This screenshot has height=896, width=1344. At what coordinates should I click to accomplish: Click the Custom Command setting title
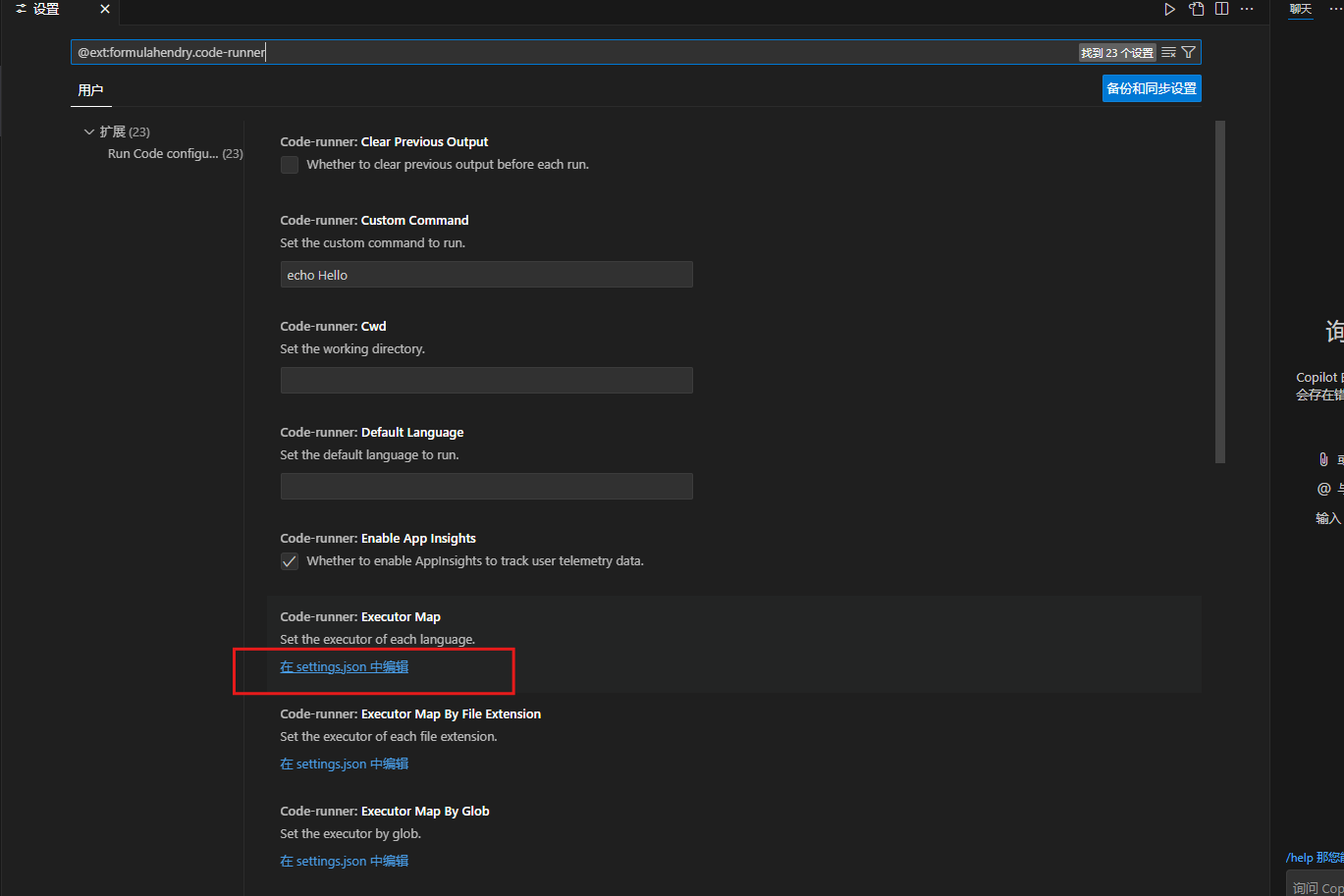pyautogui.click(x=374, y=220)
